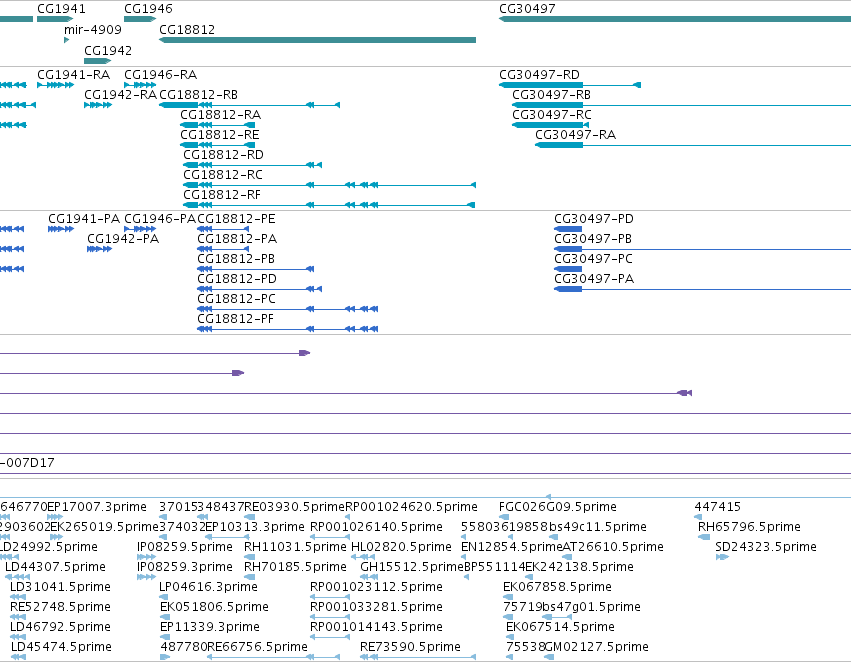851x662 pixels.
Task: Select EST LD31041.5prime
Action: (x=60, y=587)
